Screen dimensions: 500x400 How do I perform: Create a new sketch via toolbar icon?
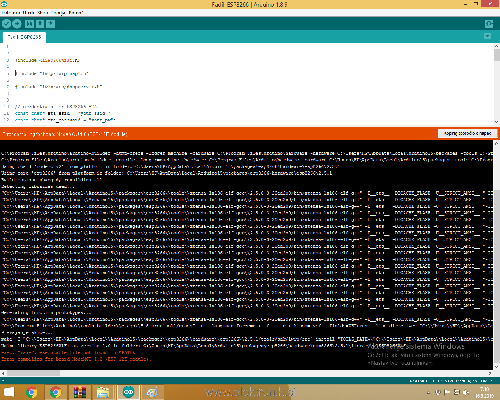click(29, 24)
